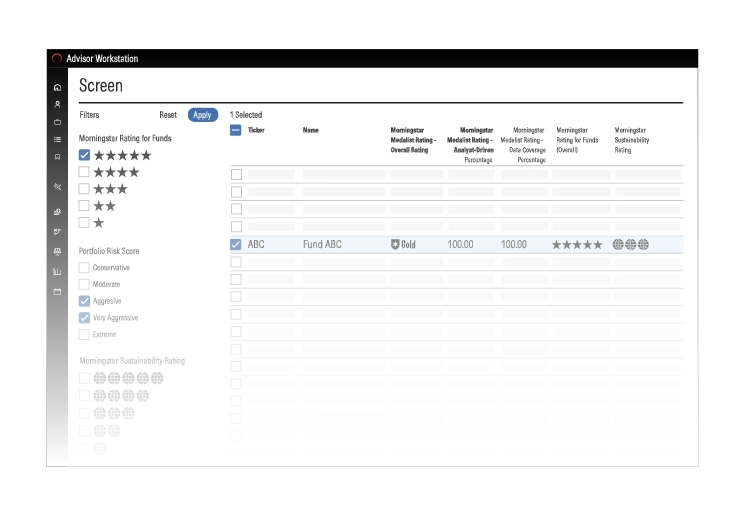Open the research search icon in sidebar
This screenshot has width=745, height=516.
(57, 212)
